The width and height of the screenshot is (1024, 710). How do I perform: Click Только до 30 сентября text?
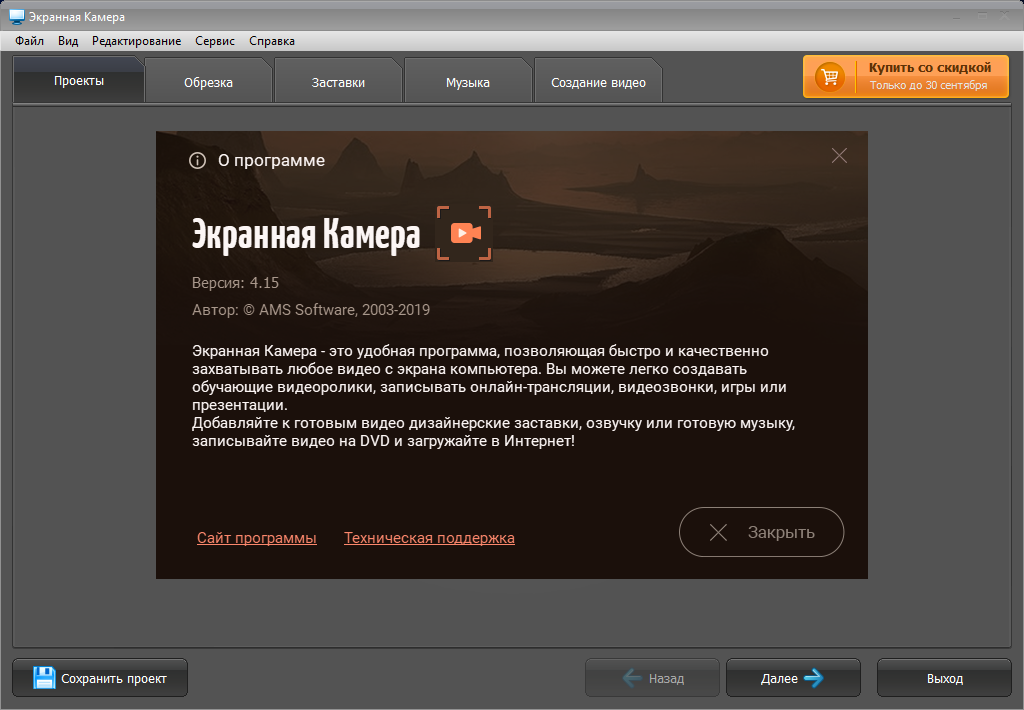928,86
